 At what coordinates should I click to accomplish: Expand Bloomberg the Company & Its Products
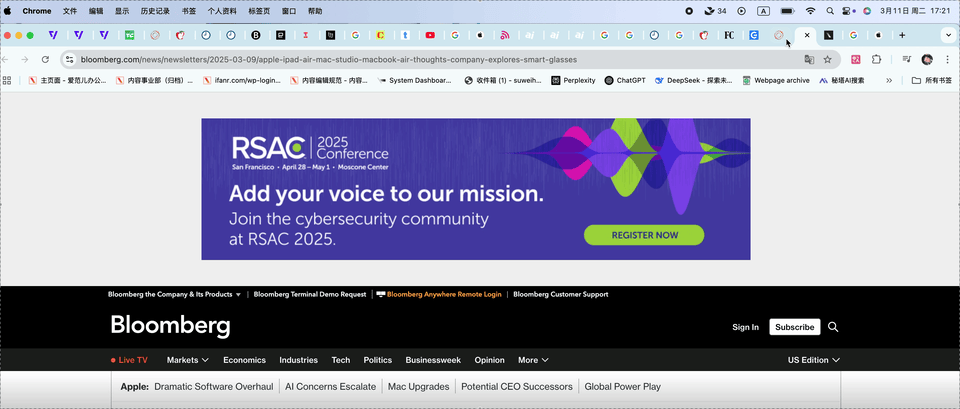click(174, 295)
